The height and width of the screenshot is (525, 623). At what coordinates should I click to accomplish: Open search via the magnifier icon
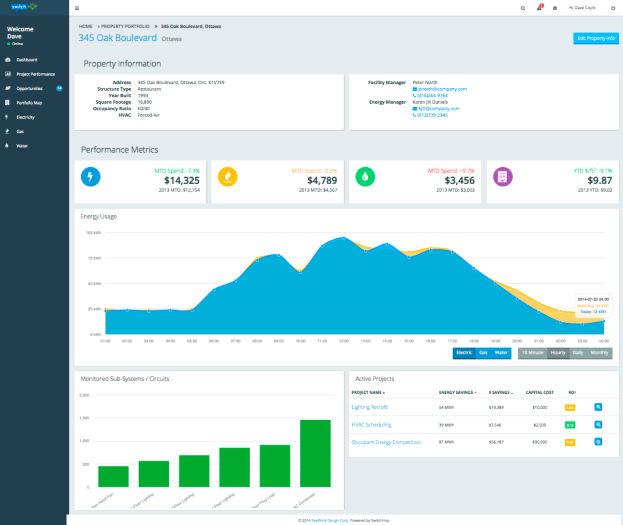coord(523,8)
